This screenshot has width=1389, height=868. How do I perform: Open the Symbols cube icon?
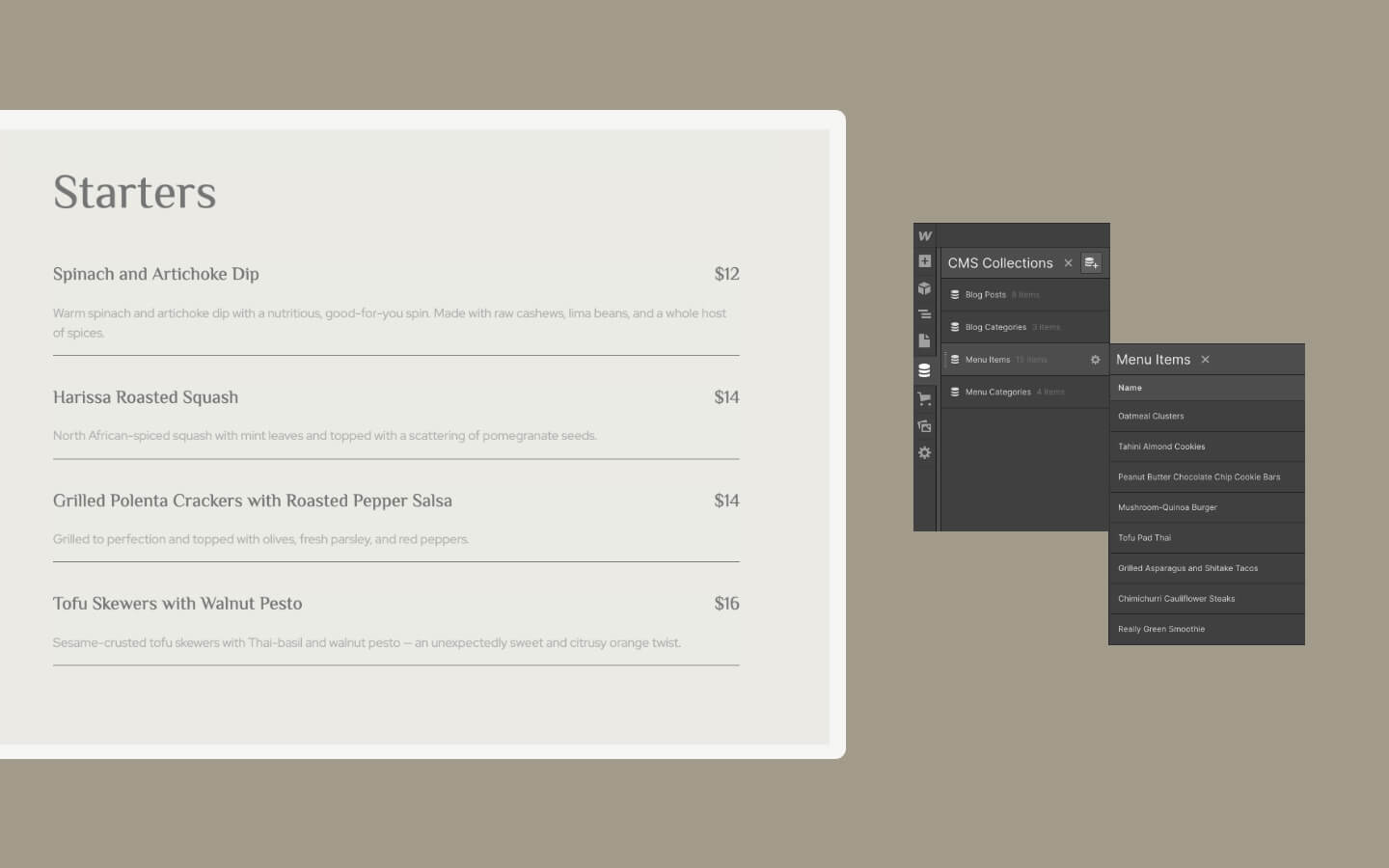coord(924,288)
